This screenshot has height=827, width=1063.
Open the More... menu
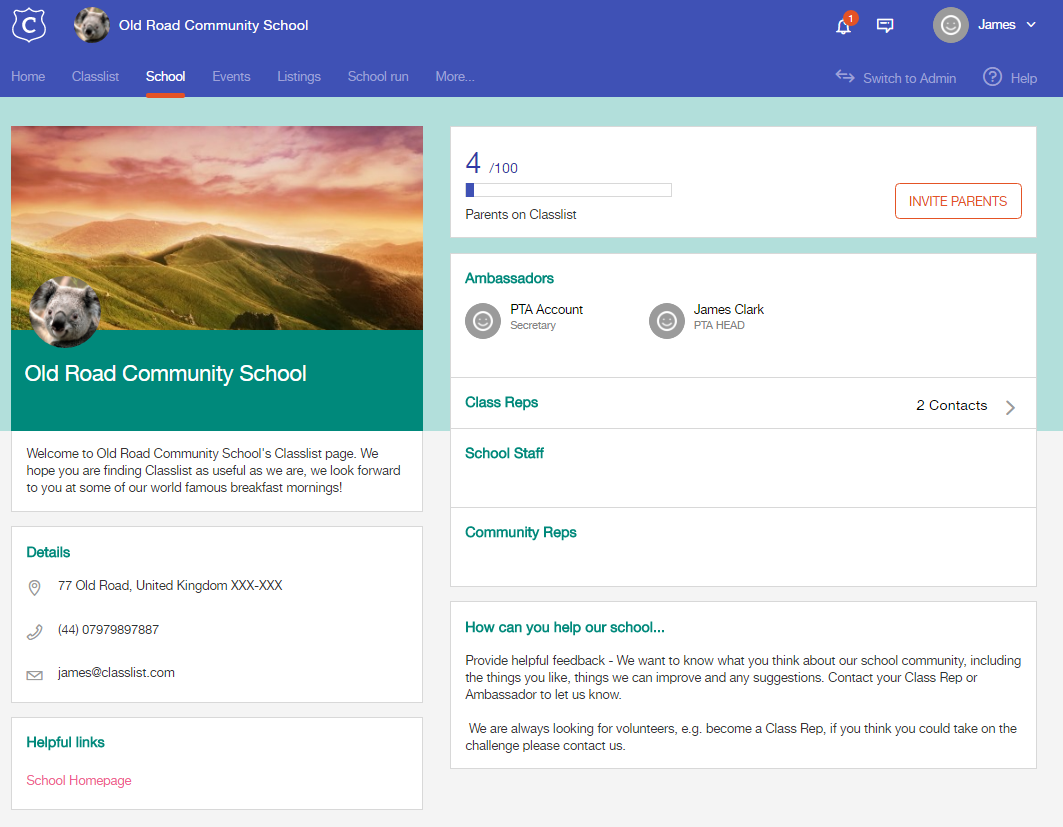pyautogui.click(x=455, y=77)
